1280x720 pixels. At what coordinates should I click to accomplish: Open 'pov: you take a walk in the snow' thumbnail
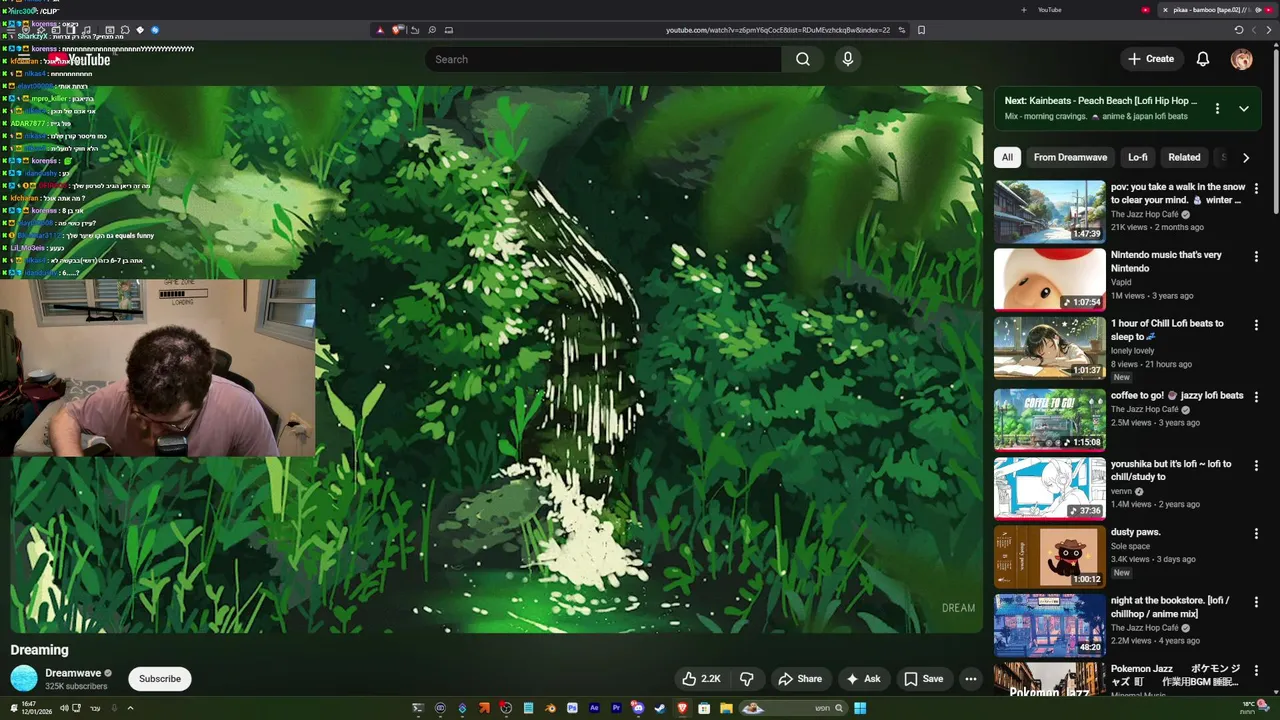(x=1049, y=210)
